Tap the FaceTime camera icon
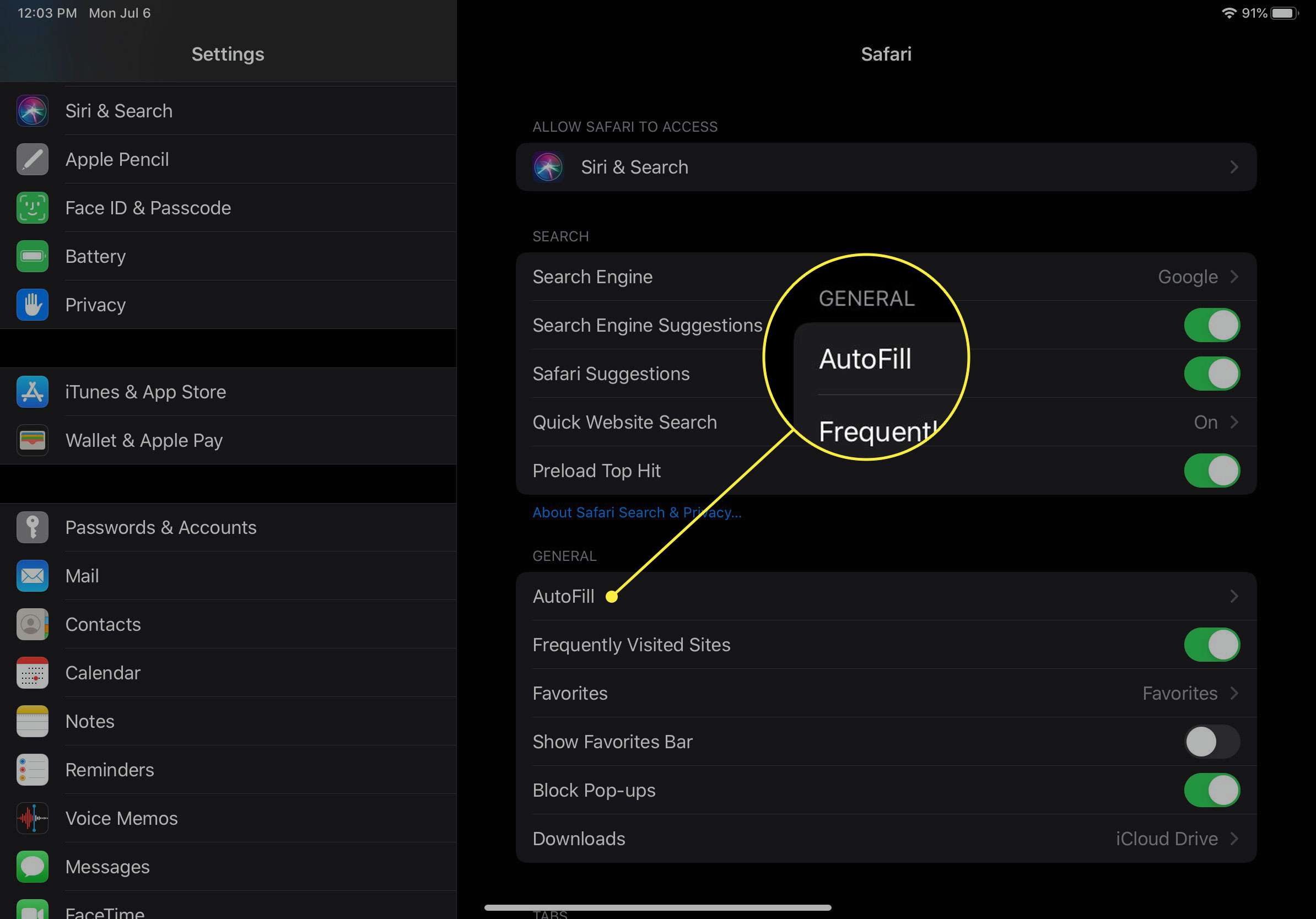The height and width of the screenshot is (919, 1316). (32, 910)
